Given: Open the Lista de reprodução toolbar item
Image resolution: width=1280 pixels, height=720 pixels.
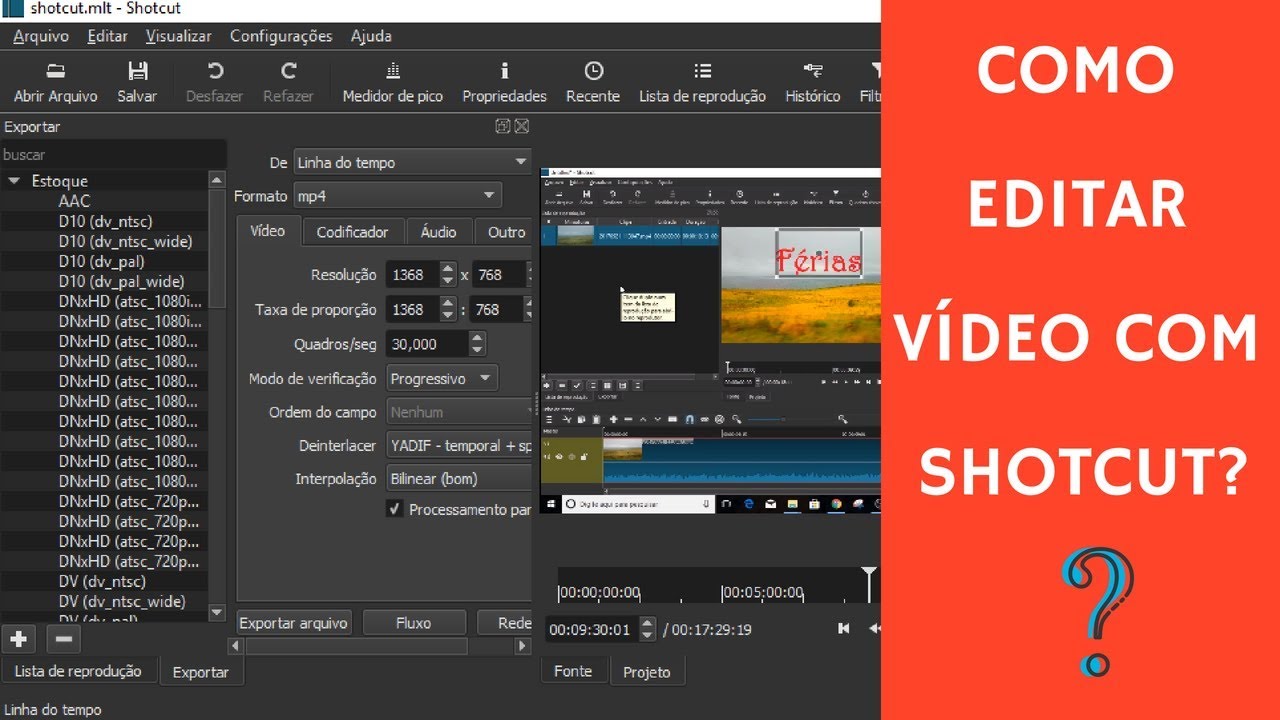Looking at the screenshot, I should (x=702, y=82).
